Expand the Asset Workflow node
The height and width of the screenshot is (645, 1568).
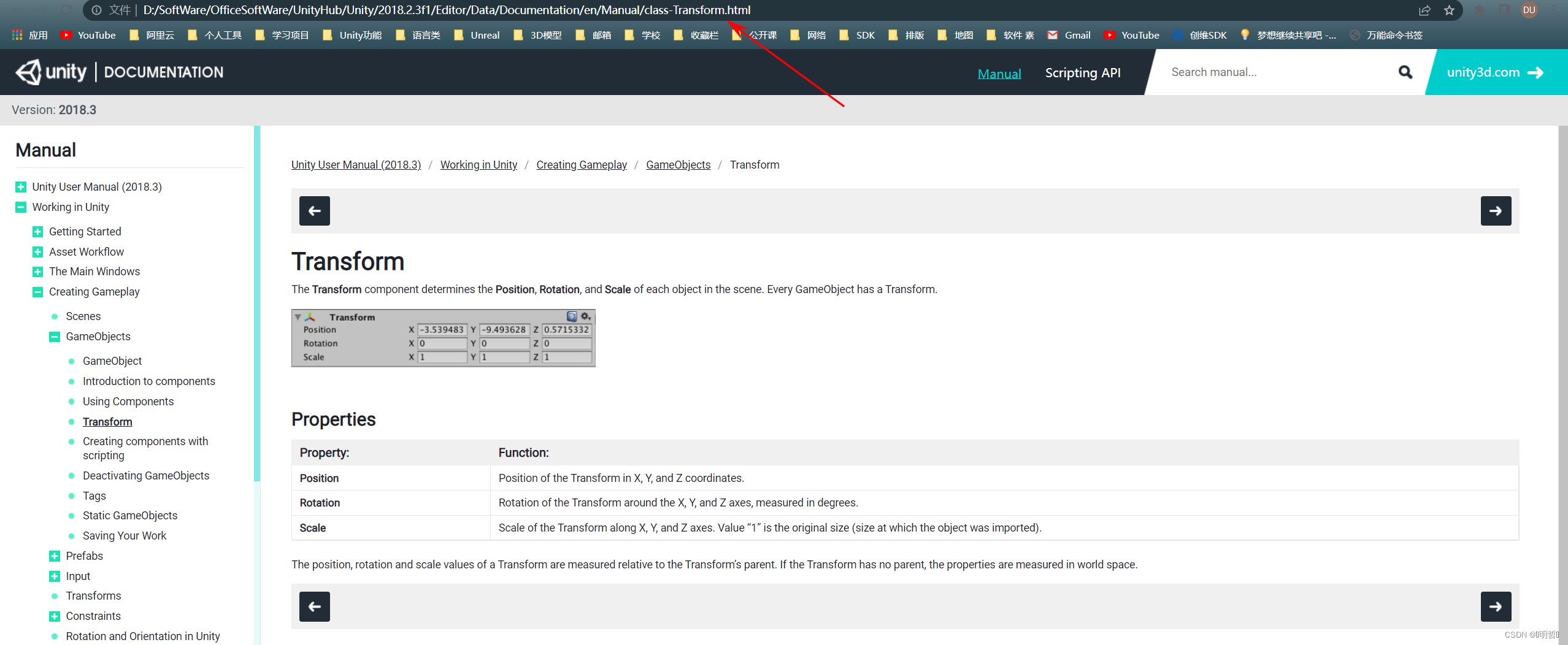(x=37, y=252)
